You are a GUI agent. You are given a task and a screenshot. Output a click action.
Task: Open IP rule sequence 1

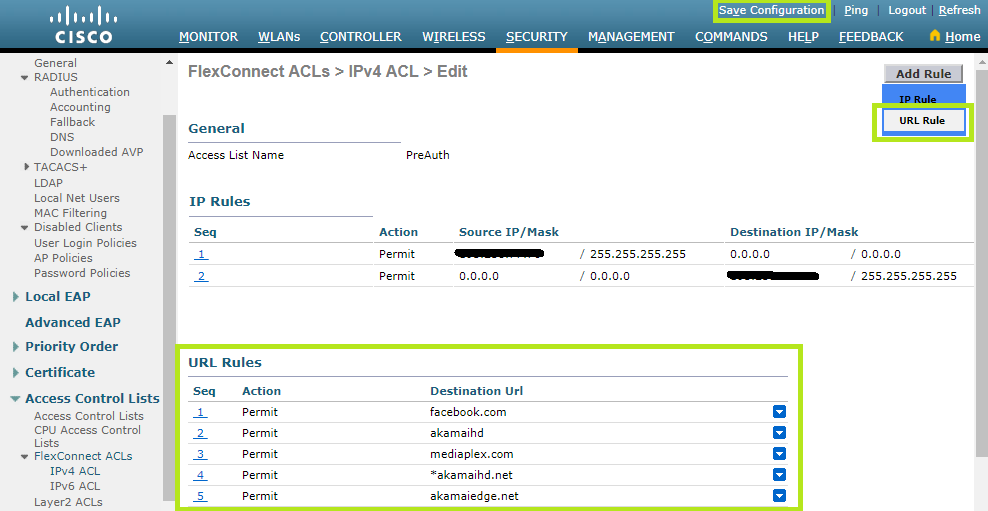pyautogui.click(x=201, y=254)
